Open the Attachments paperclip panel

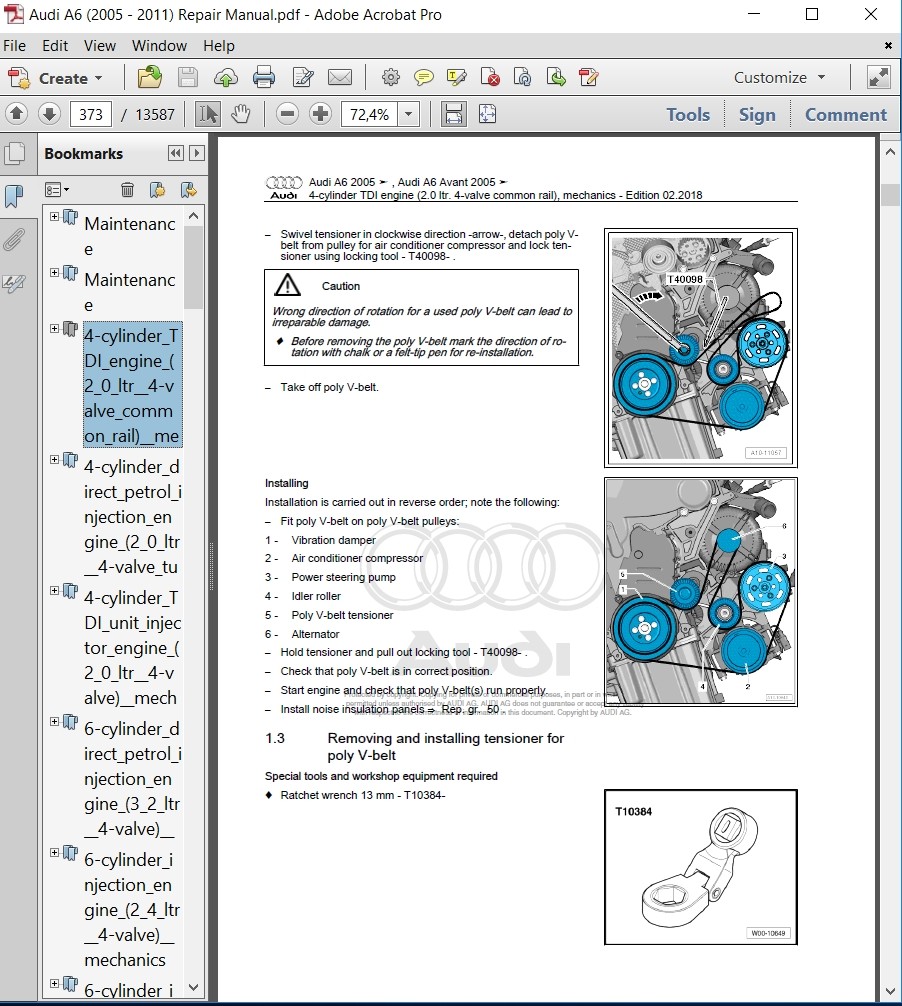point(14,239)
